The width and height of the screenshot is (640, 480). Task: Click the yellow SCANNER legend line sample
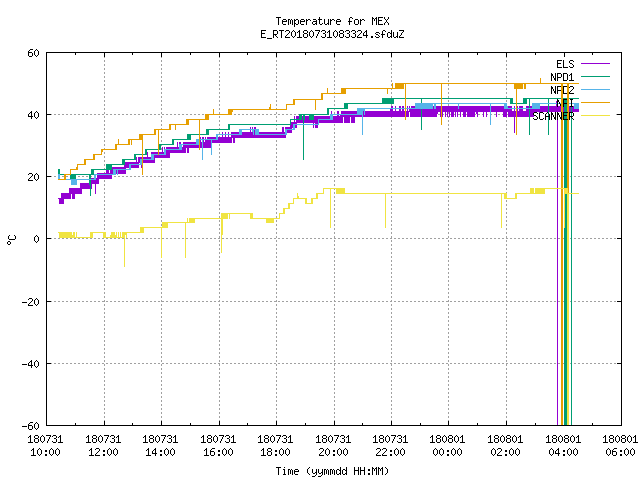tap(595, 116)
